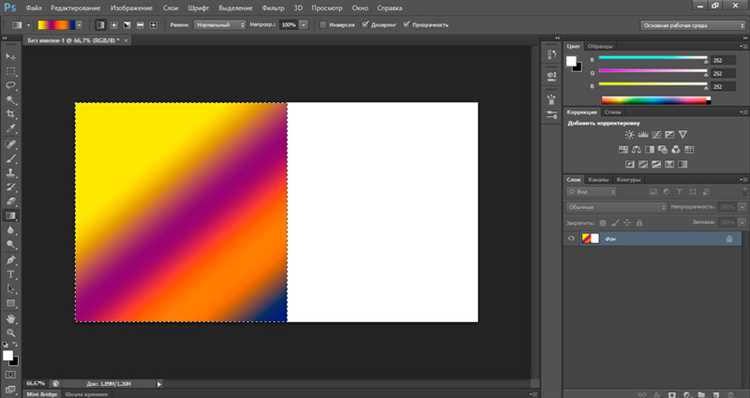Select the Path Selection tool
Image resolution: width=750 pixels, height=398 pixels.
[x=11, y=289]
